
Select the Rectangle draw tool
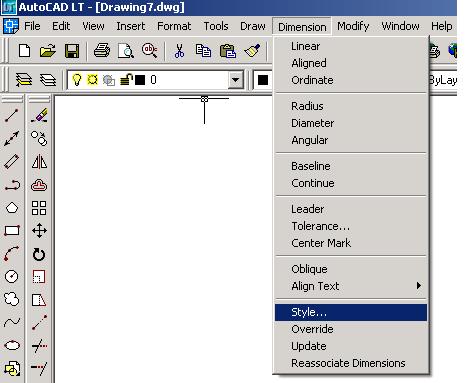[12, 231]
